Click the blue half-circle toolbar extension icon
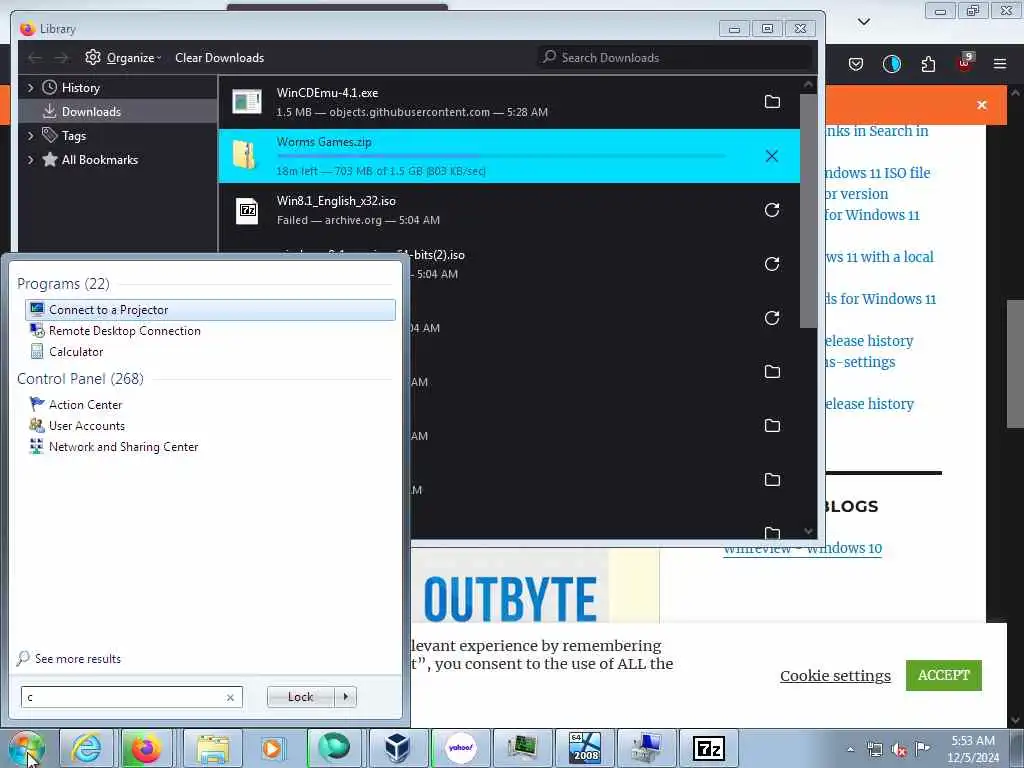Image resolution: width=1024 pixels, height=768 pixels. [x=891, y=64]
